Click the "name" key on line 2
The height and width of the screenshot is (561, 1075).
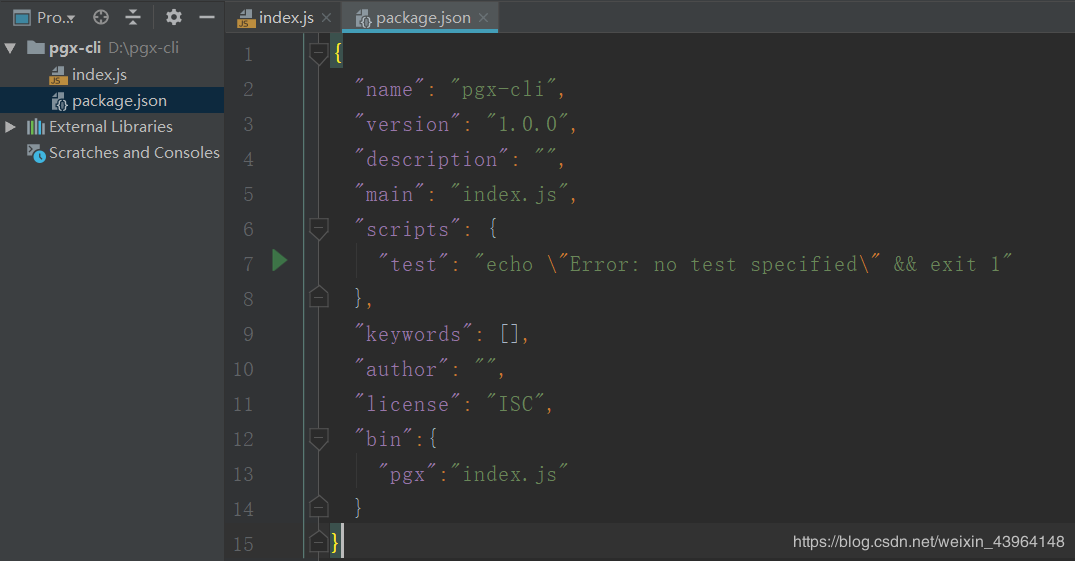[389, 89]
